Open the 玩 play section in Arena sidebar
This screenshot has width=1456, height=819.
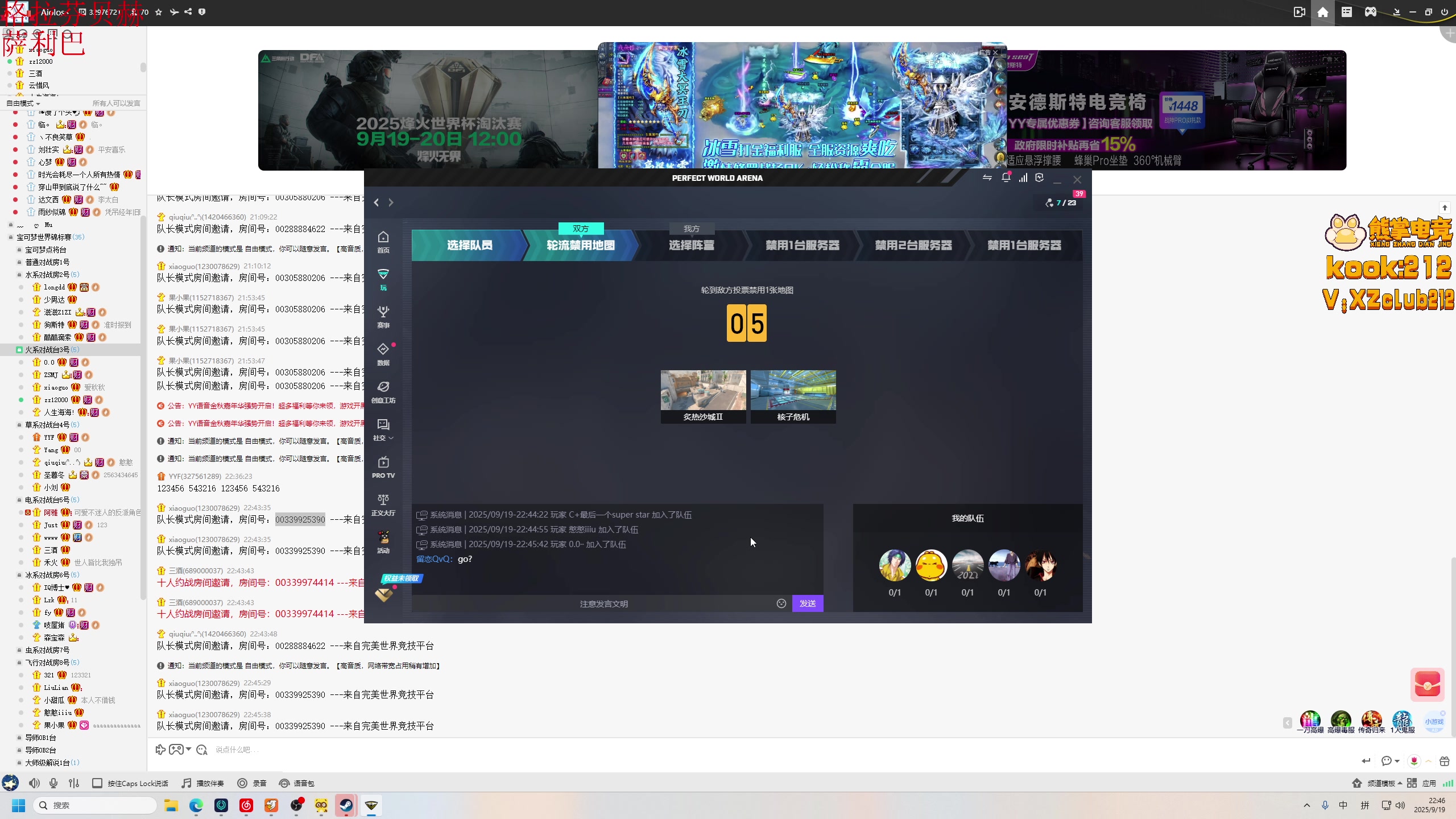click(x=383, y=279)
